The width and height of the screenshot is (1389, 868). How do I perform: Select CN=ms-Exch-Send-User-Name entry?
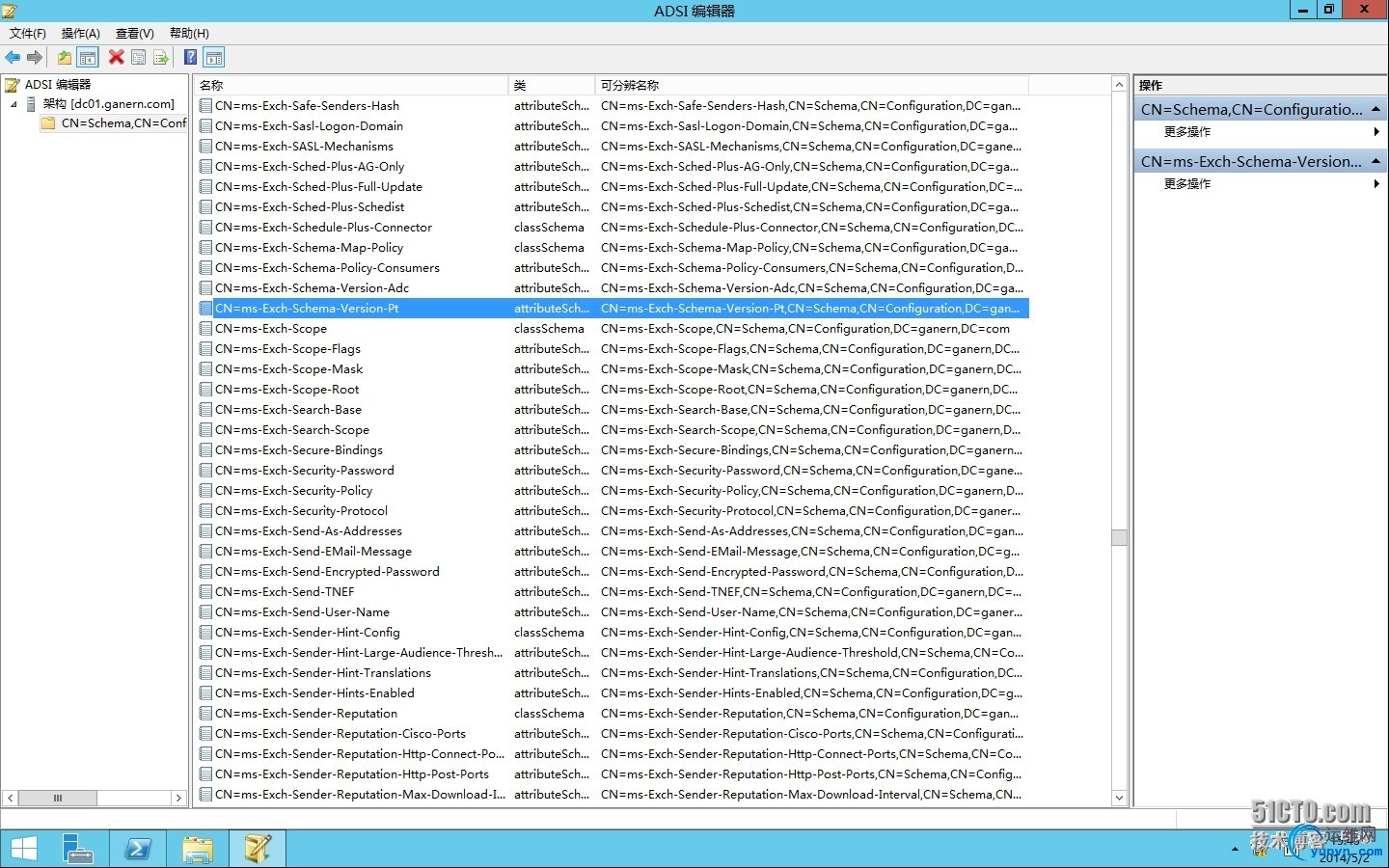[x=302, y=612]
